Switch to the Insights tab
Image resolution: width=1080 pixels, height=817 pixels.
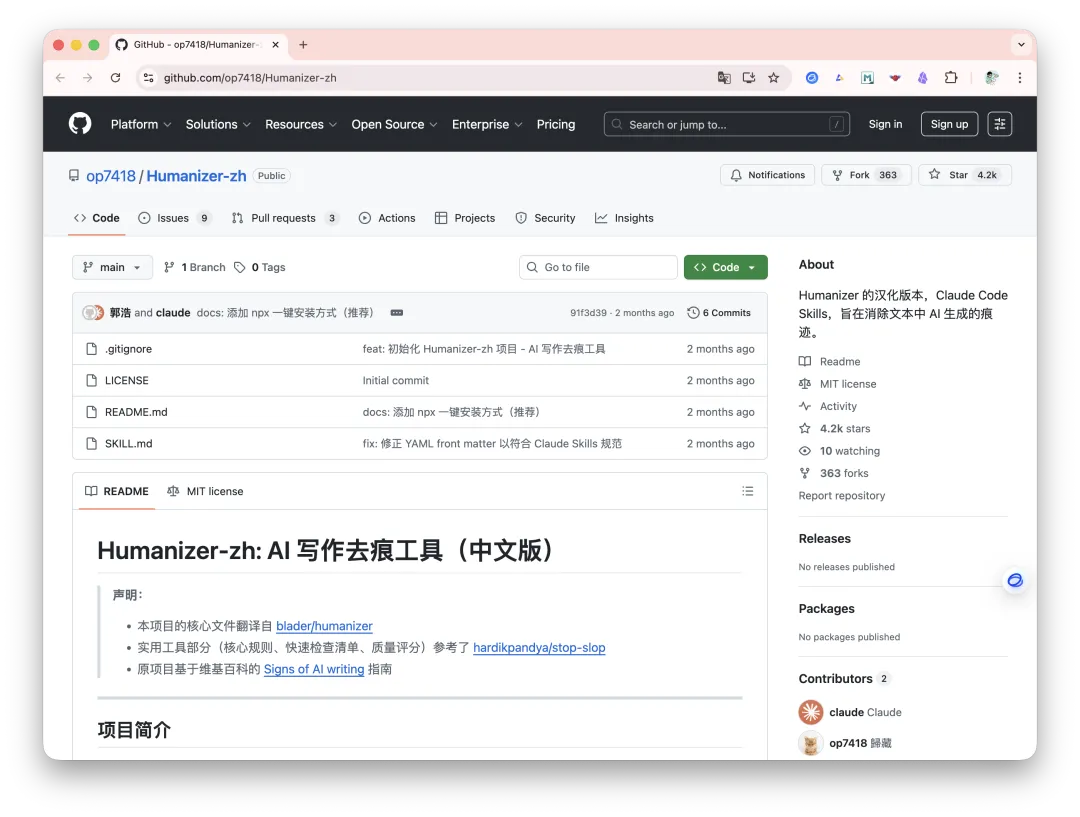624,218
